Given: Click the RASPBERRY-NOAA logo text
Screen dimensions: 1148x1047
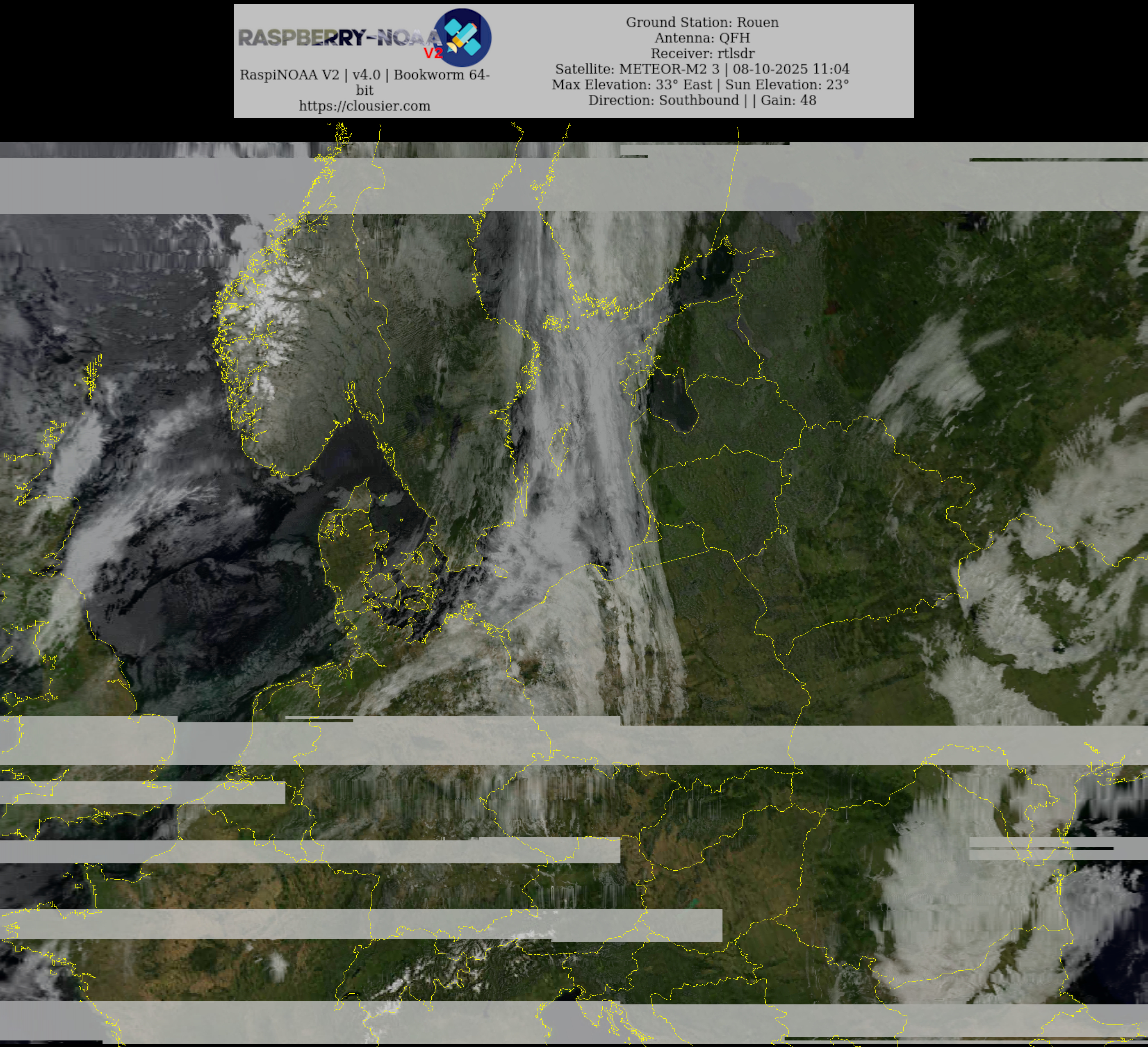Looking at the screenshot, I should click(x=339, y=38).
